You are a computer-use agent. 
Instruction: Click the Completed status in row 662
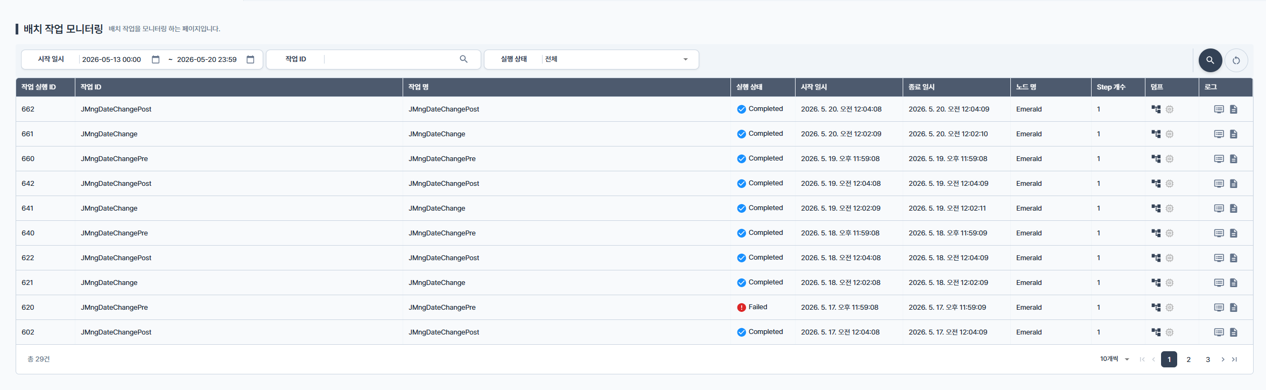tap(760, 109)
